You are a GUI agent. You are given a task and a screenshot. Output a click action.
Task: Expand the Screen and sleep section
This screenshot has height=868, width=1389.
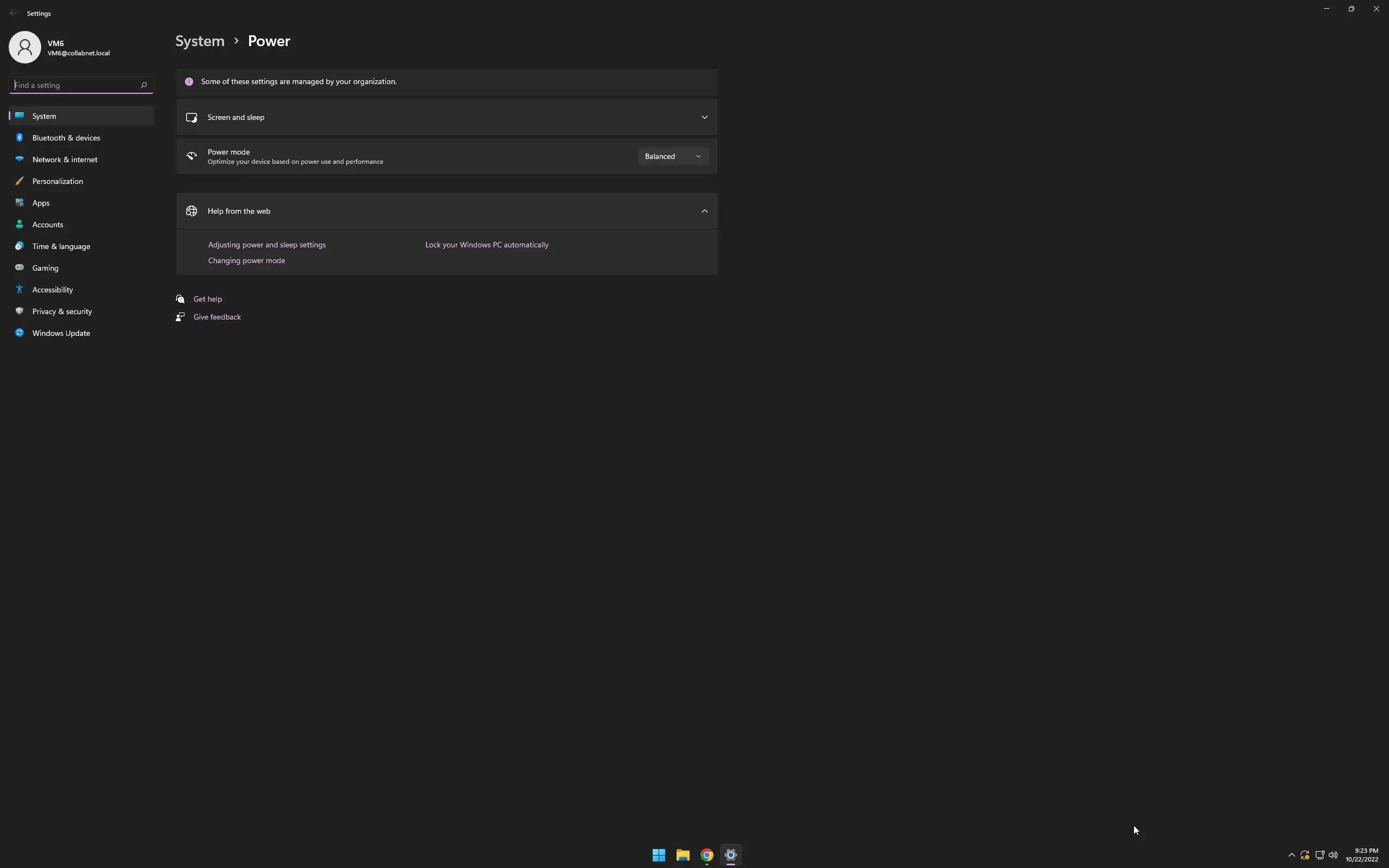click(704, 117)
